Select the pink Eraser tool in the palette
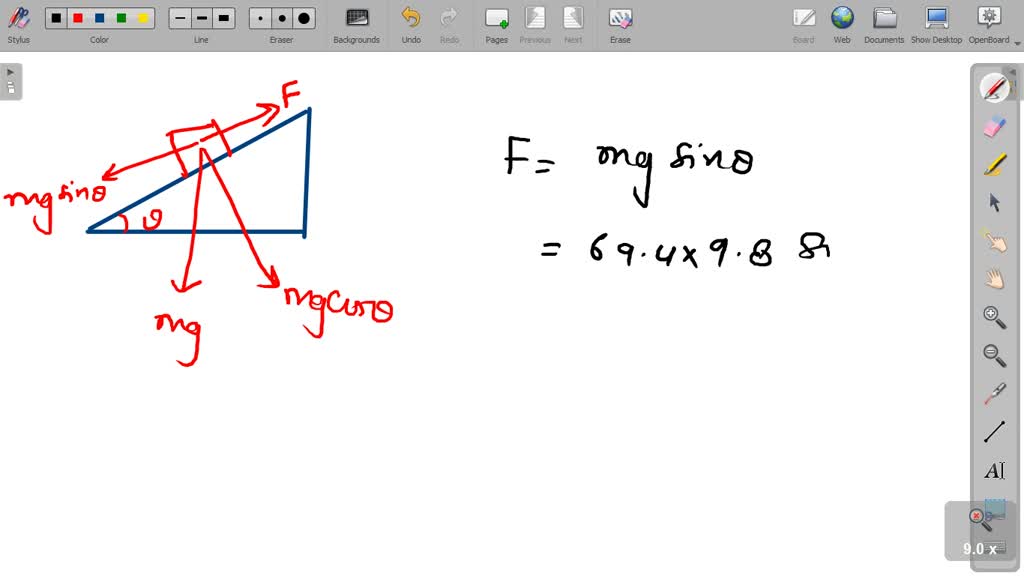The height and width of the screenshot is (576, 1024). (x=994, y=126)
